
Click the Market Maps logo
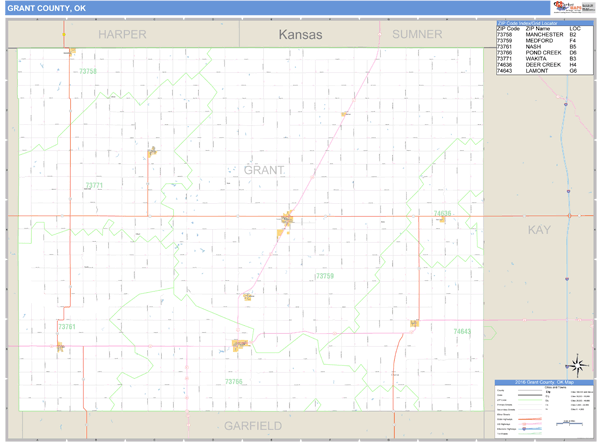pyautogui.click(x=565, y=6)
